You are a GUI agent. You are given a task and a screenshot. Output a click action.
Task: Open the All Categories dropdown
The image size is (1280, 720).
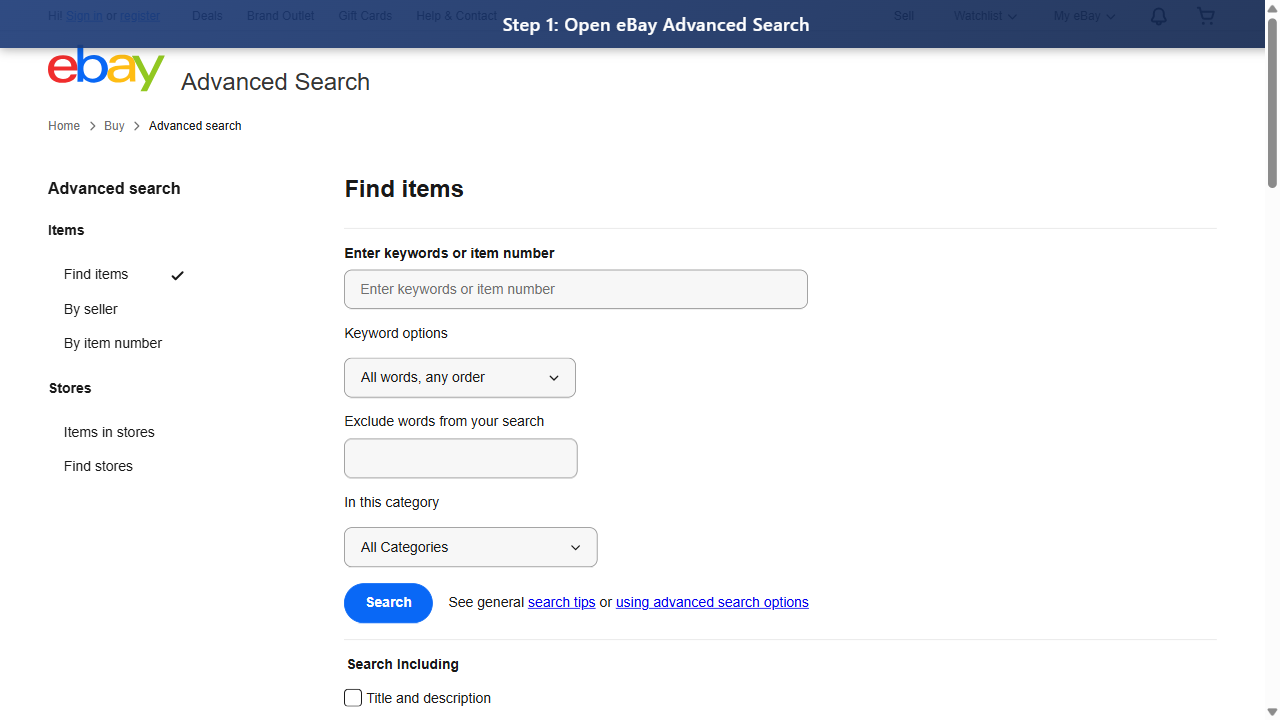[470, 547]
